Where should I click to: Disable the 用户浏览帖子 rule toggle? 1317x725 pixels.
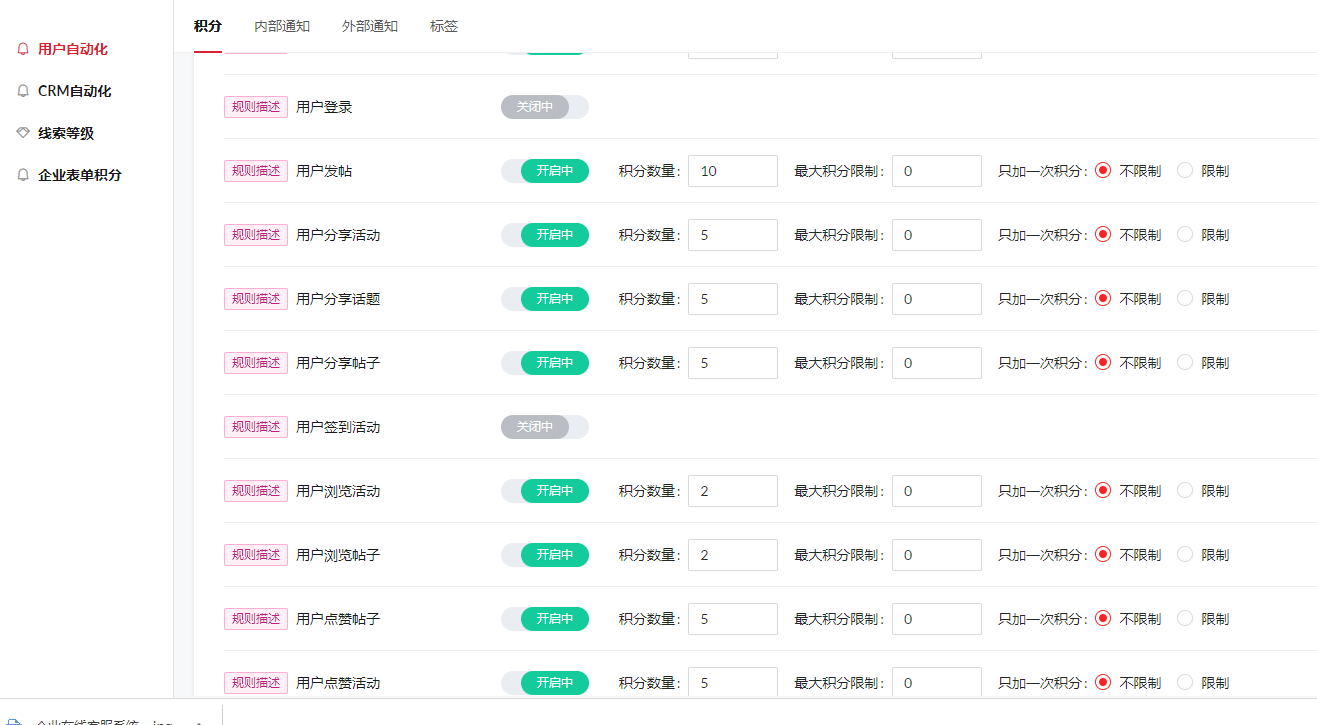(545, 555)
